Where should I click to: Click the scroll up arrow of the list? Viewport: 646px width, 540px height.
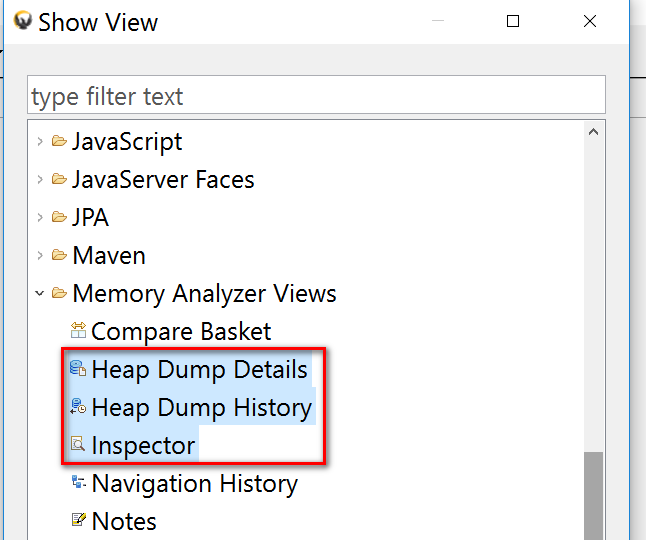(x=594, y=132)
